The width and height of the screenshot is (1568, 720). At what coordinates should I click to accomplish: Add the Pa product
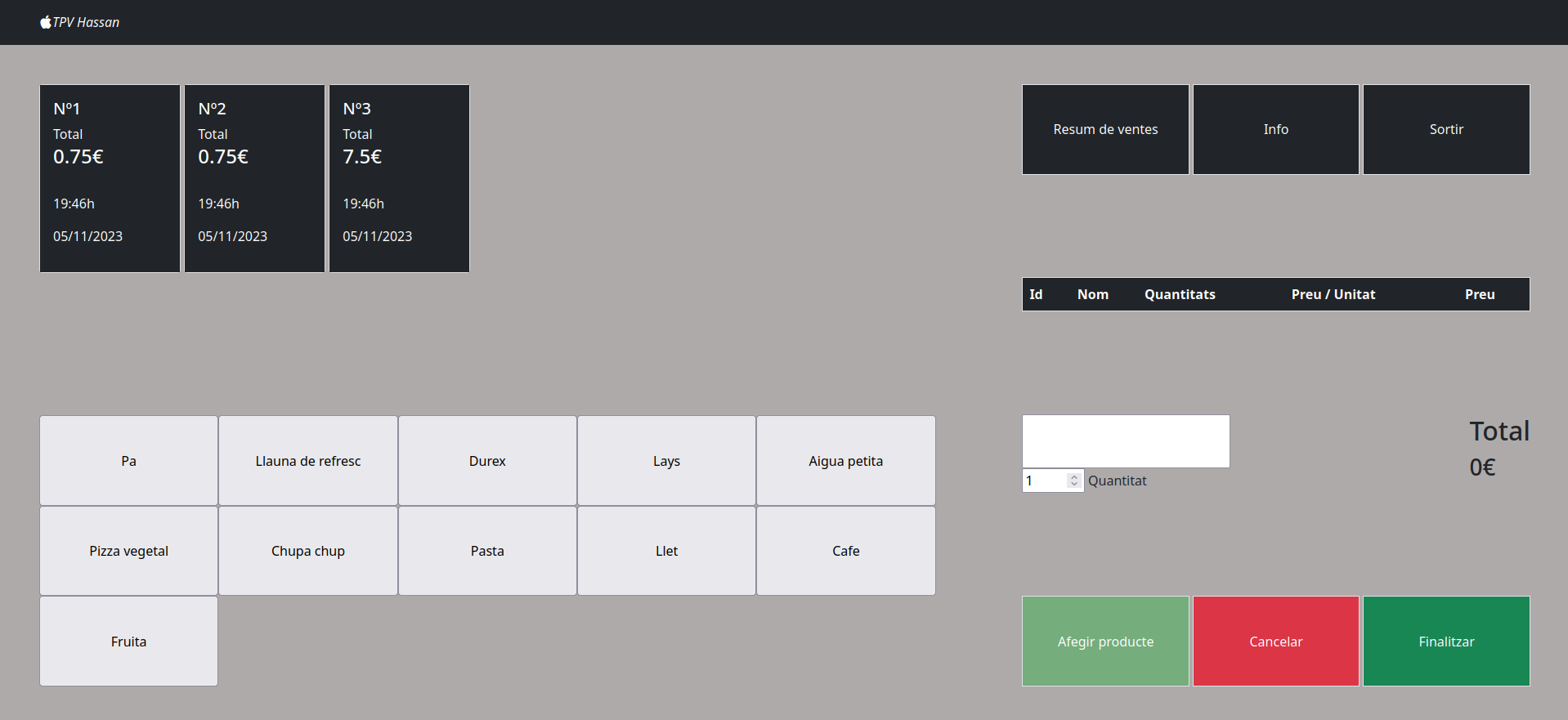click(x=128, y=461)
